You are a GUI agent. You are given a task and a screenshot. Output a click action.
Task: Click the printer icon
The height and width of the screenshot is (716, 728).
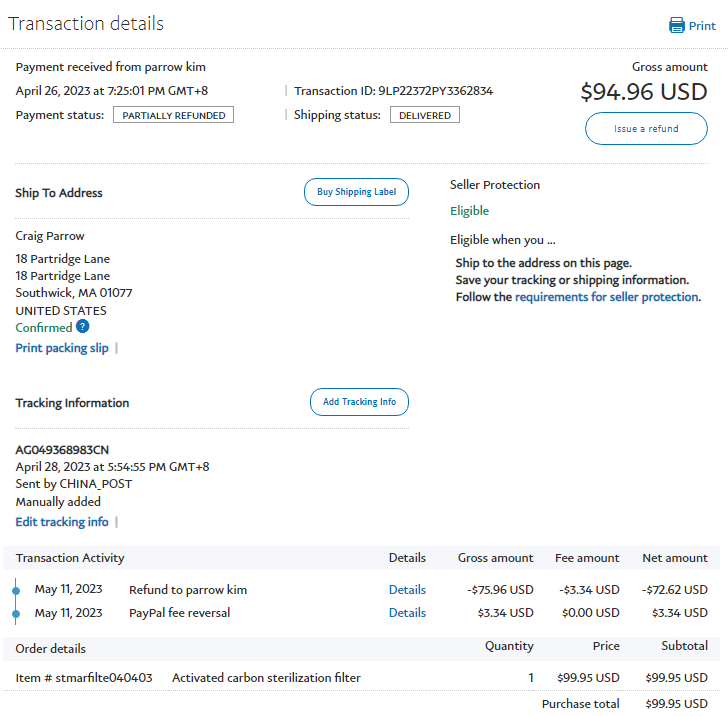677,26
